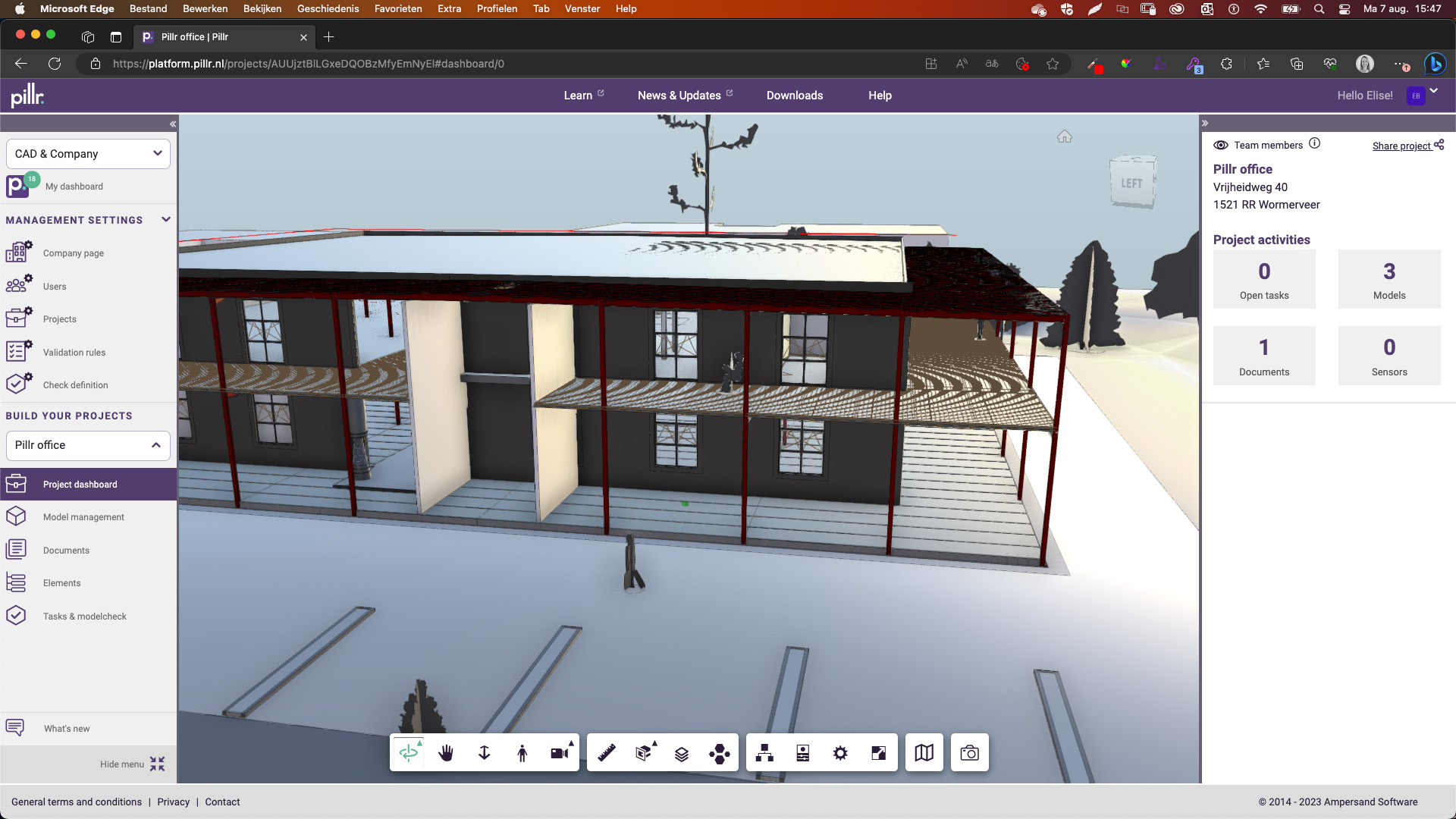Screen dimensions: 1456x819
Task: Open the Properties panel icon
Action: 803,752
